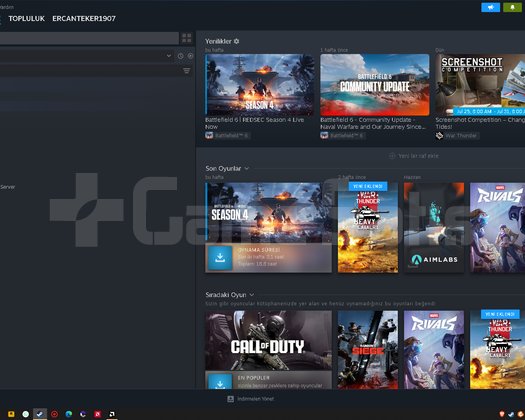Viewport: 525px width, 420px height.
Task: Open Community Update news thumbnail
Action: tap(375, 85)
